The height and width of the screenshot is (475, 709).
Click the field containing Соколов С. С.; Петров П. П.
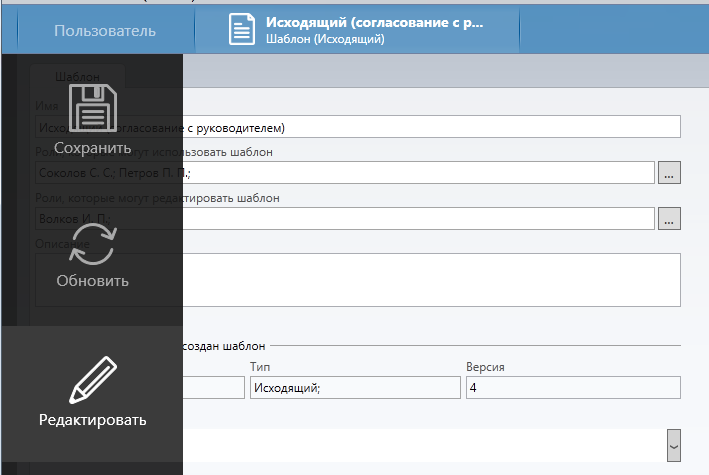click(420, 173)
